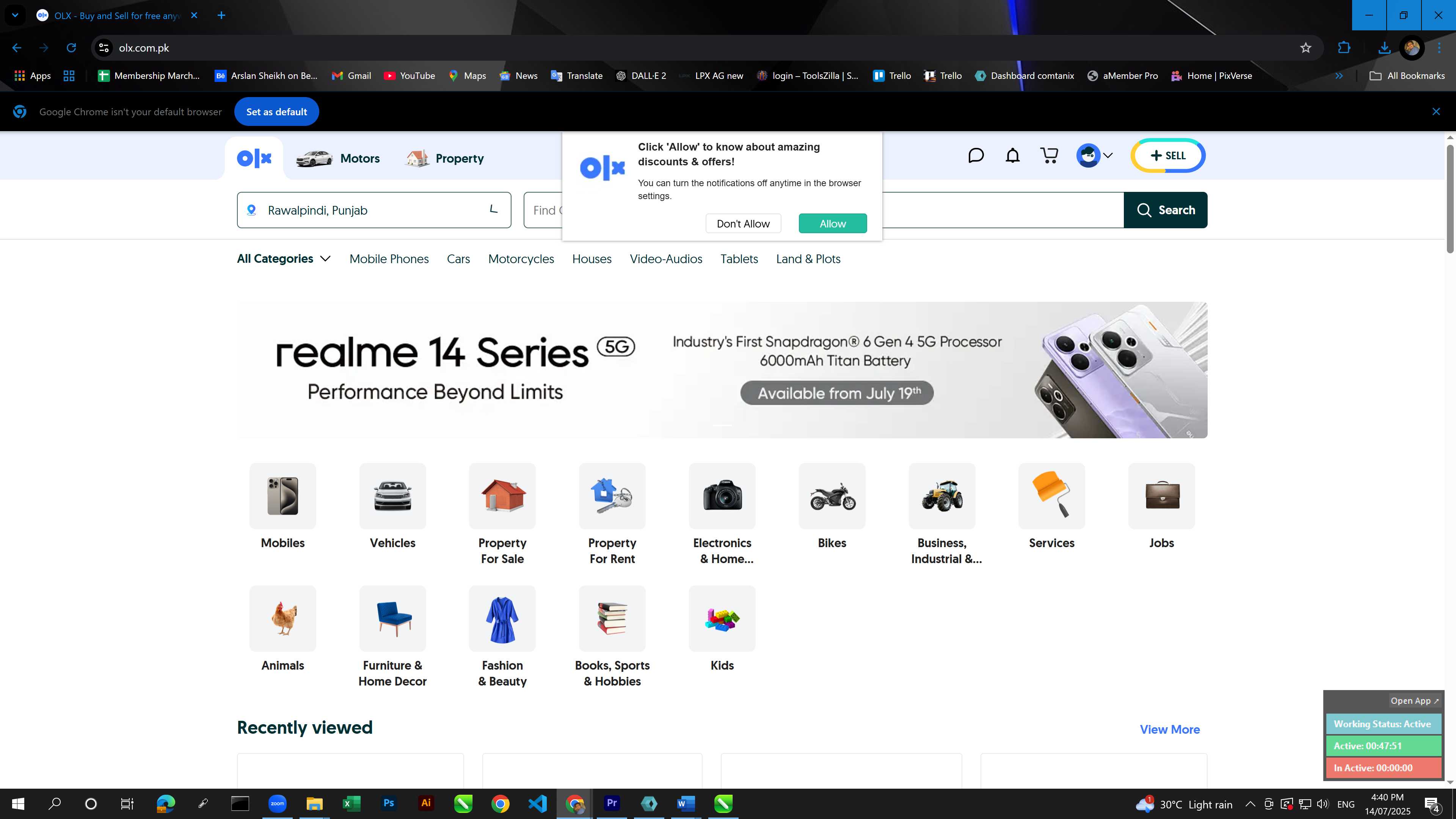Open the OLX chat messages icon
Screen dimensions: 1456x819
[976, 155]
